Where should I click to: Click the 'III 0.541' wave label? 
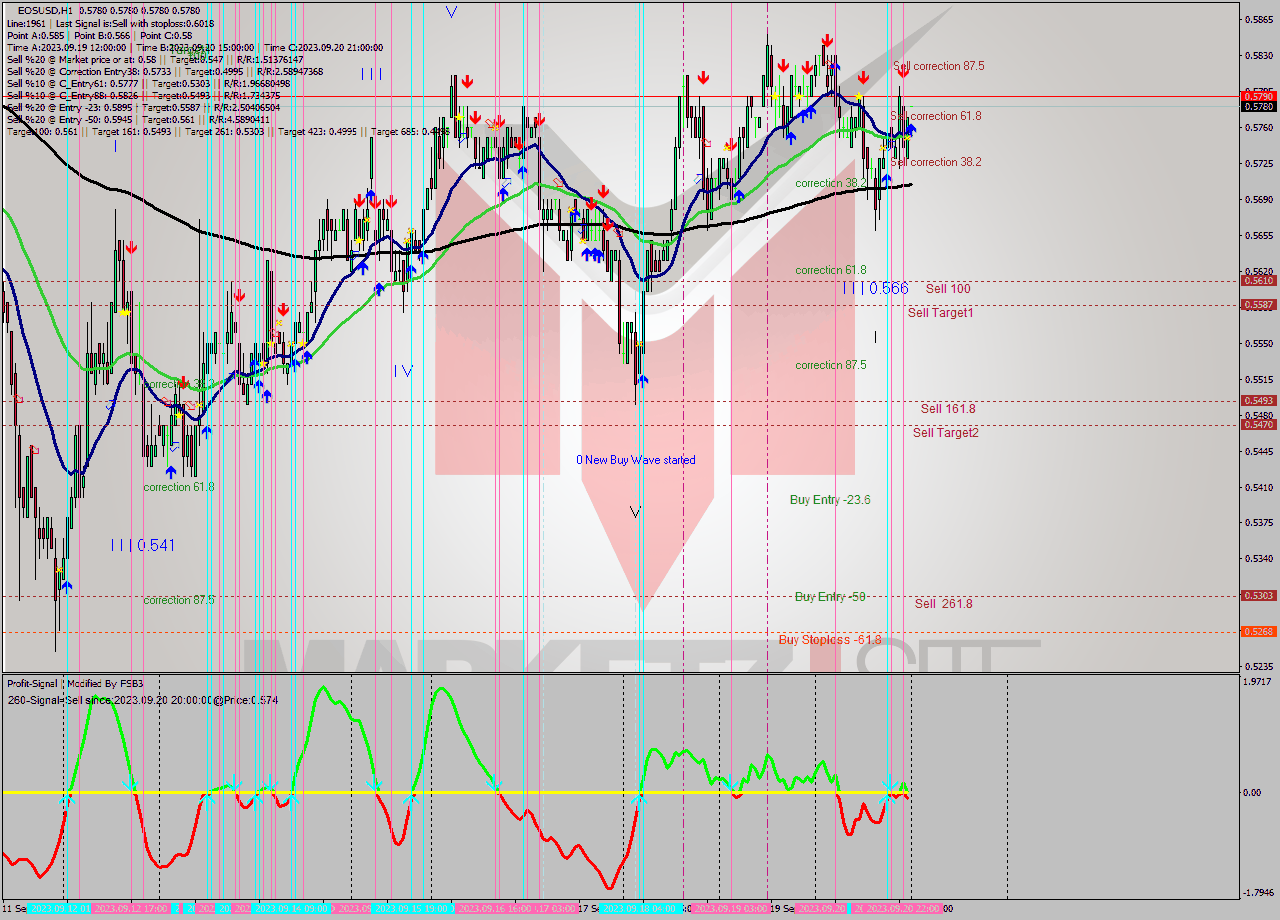(x=143, y=545)
